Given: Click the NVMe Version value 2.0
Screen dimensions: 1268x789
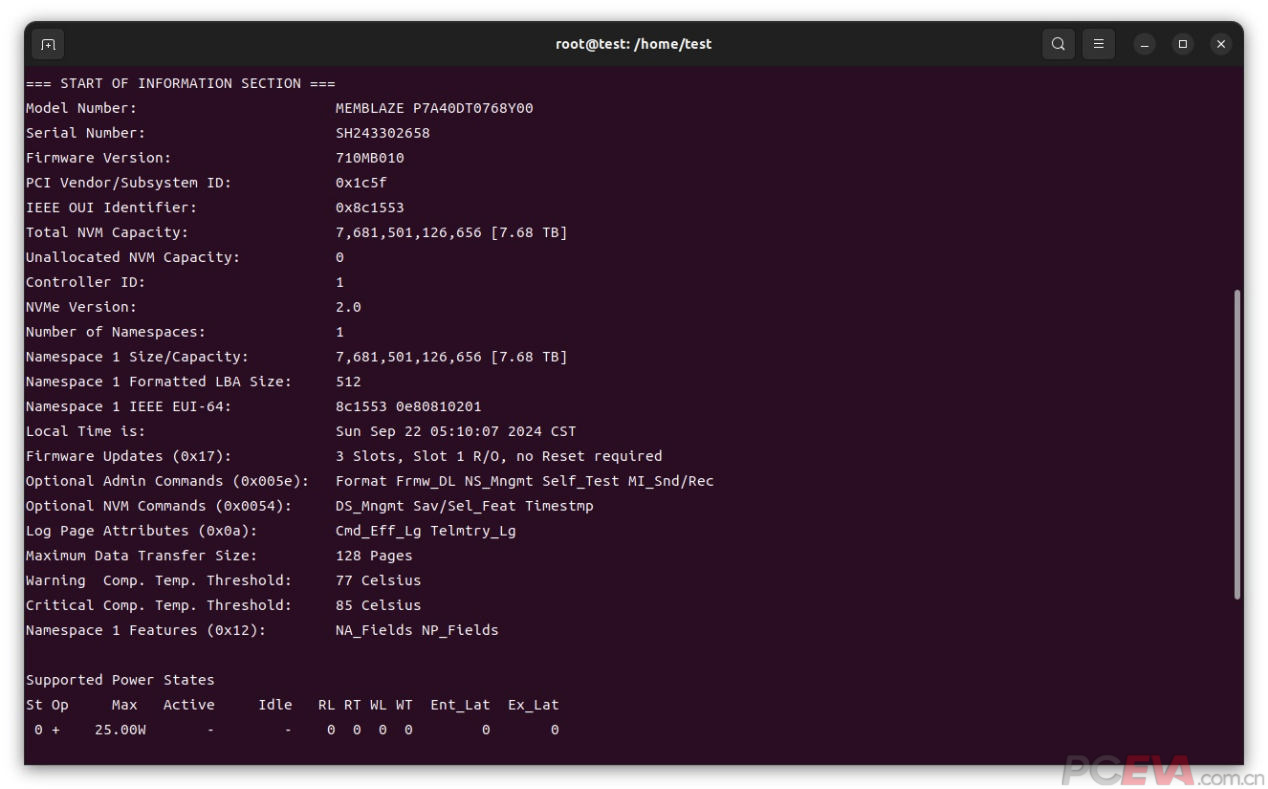Looking at the screenshot, I should [x=348, y=307].
